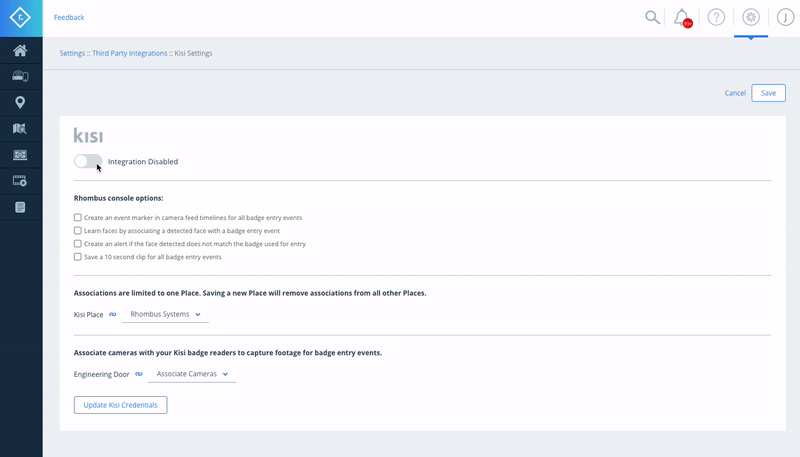
Task: Check Learn faces by associating option
Action: pyautogui.click(x=78, y=231)
